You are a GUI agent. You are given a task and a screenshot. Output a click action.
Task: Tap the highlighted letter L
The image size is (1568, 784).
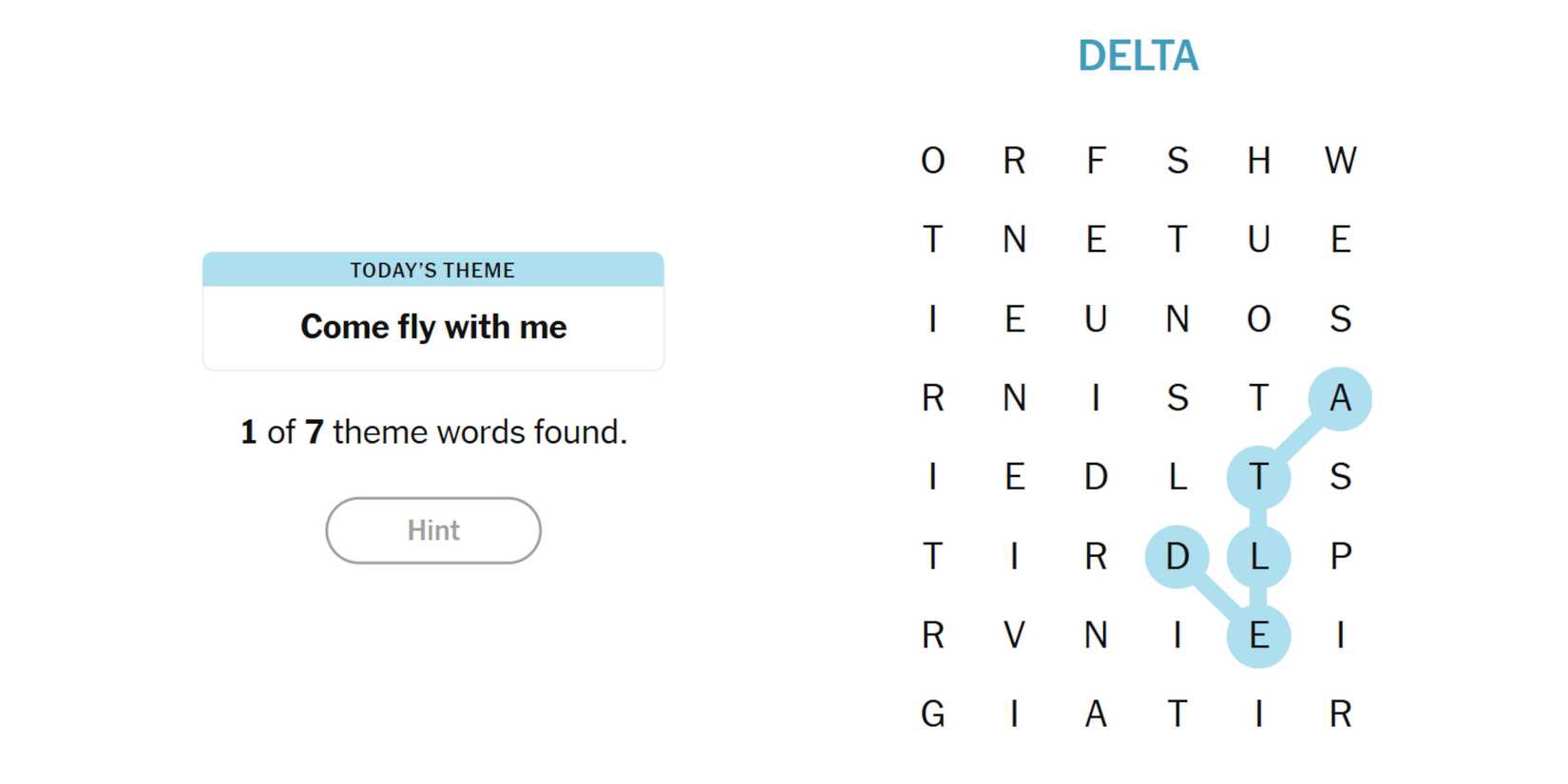coord(1258,556)
